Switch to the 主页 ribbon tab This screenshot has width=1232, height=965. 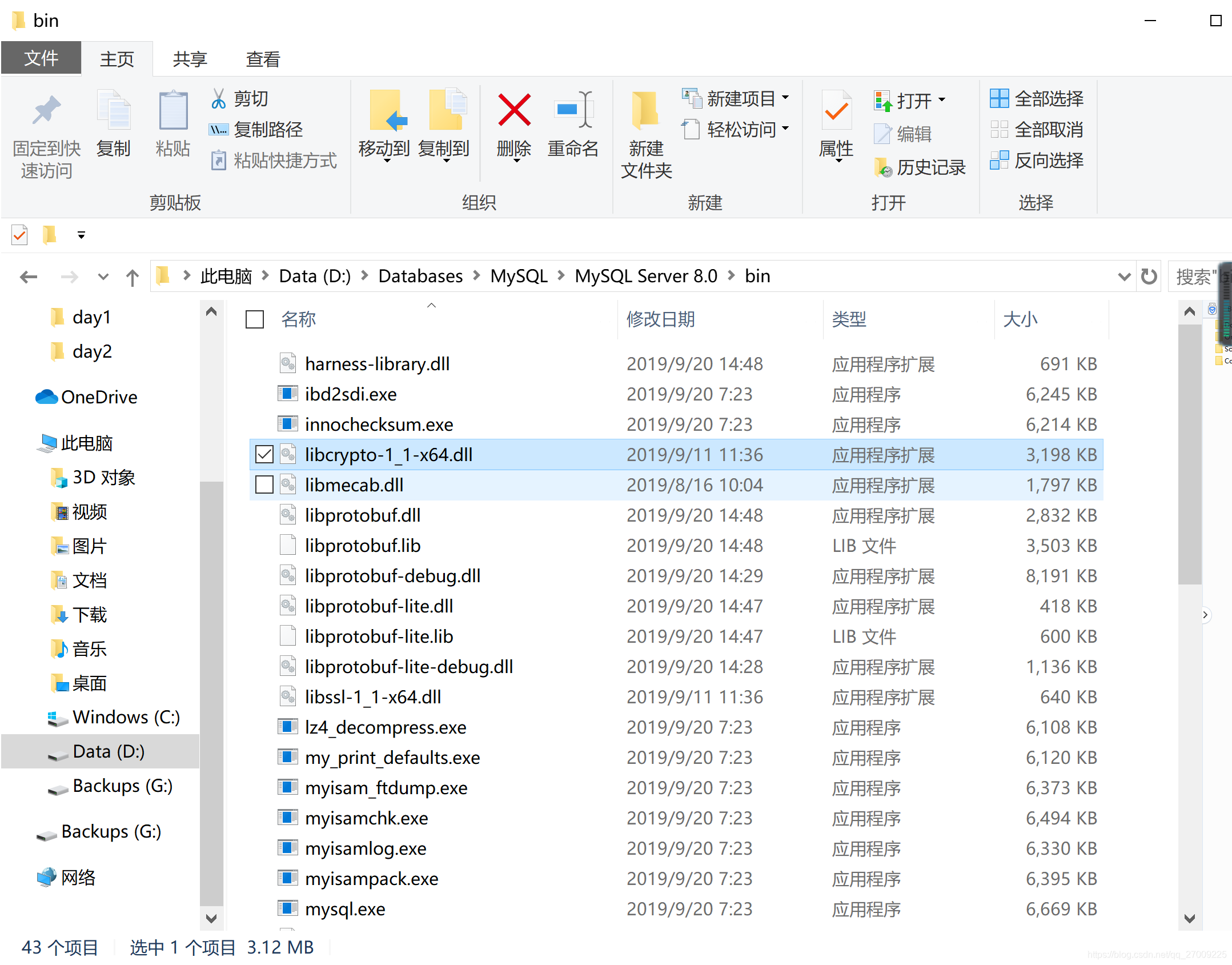point(117,59)
